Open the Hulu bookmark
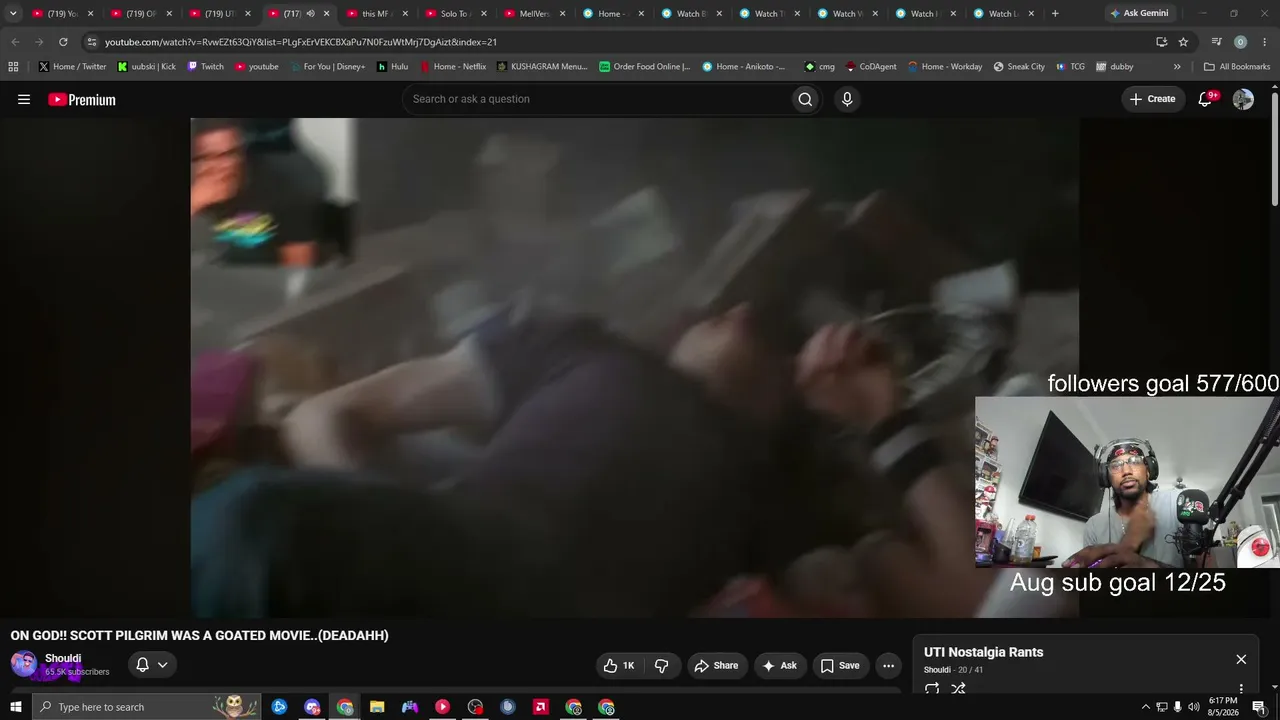The height and width of the screenshot is (720, 1280). coord(392,67)
